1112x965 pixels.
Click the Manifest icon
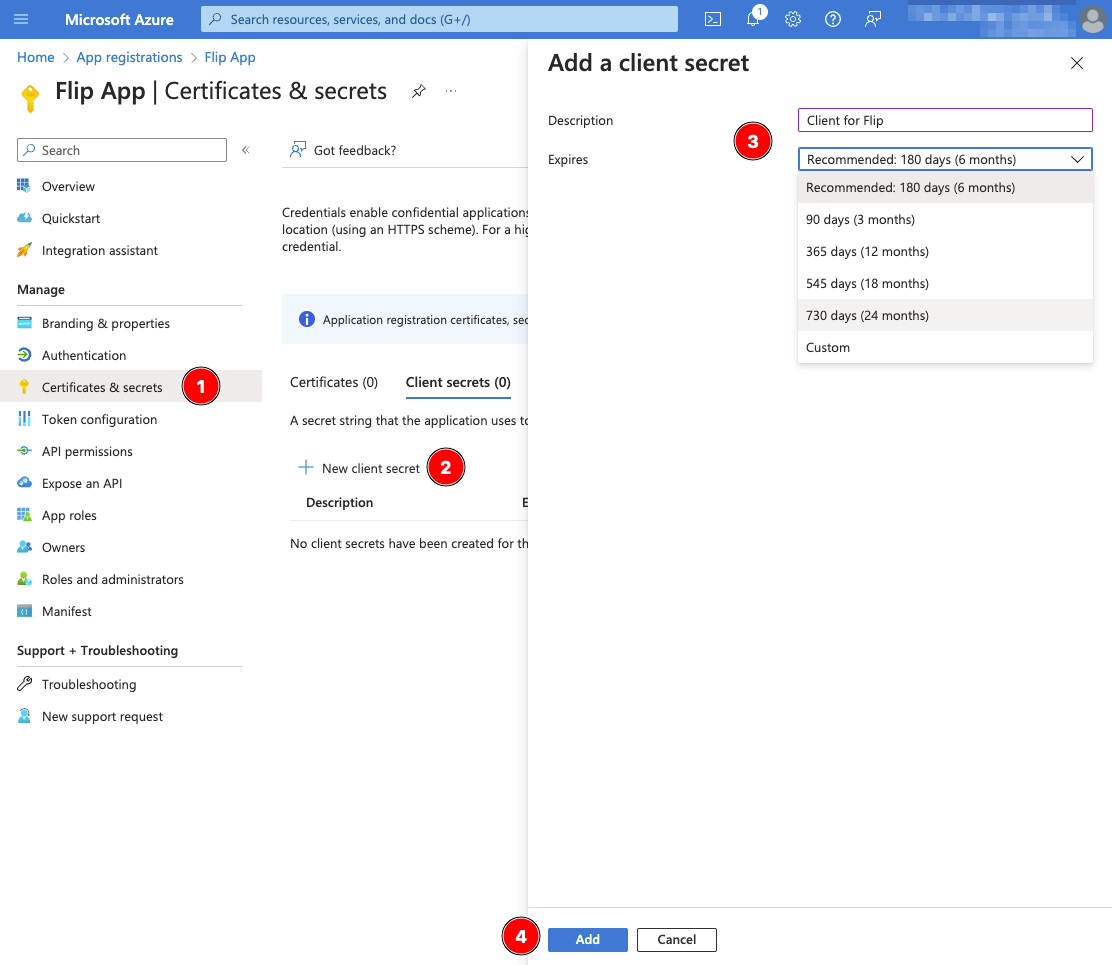point(24,611)
